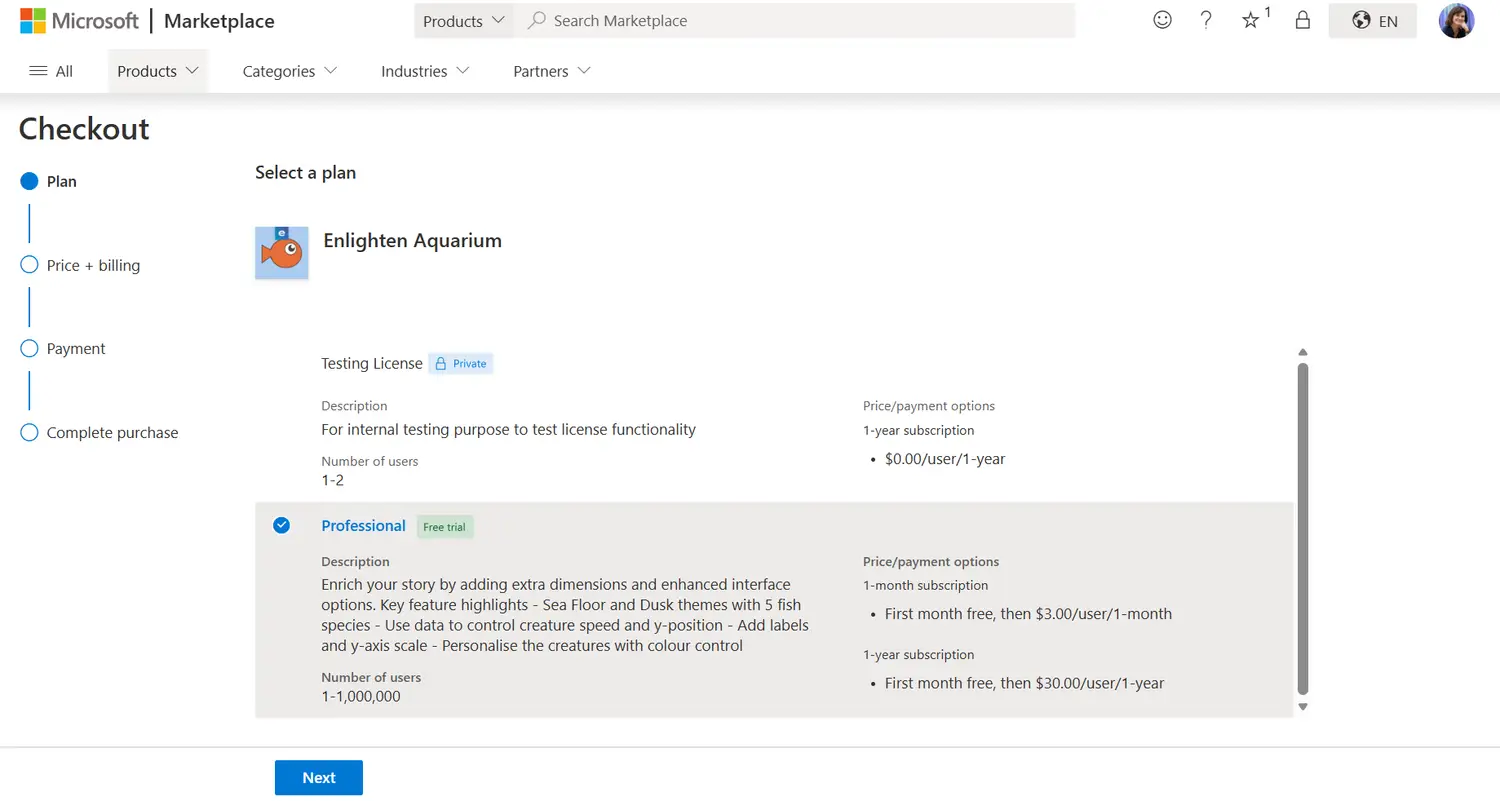The height and width of the screenshot is (801, 1500).
Task: Open the EN language selector globe
Action: pos(1372,20)
